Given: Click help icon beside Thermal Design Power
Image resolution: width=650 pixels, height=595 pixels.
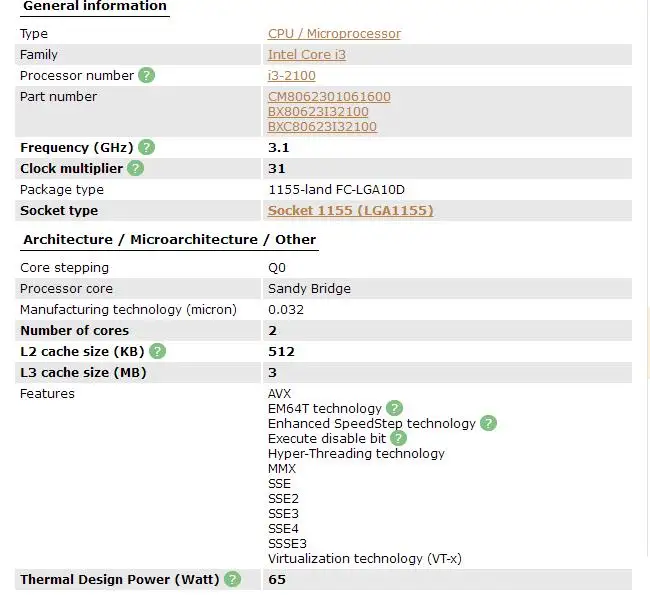Looking at the screenshot, I should [233, 579].
